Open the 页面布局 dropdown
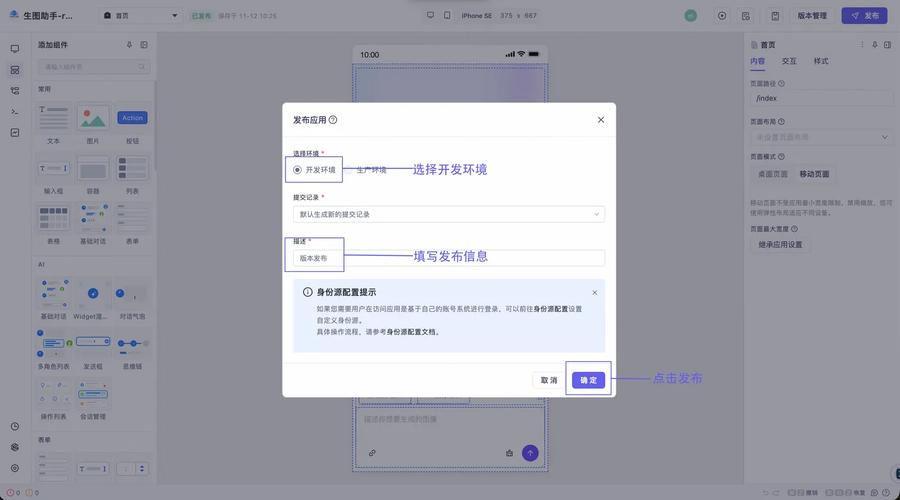 pyautogui.click(x=821, y=137)
